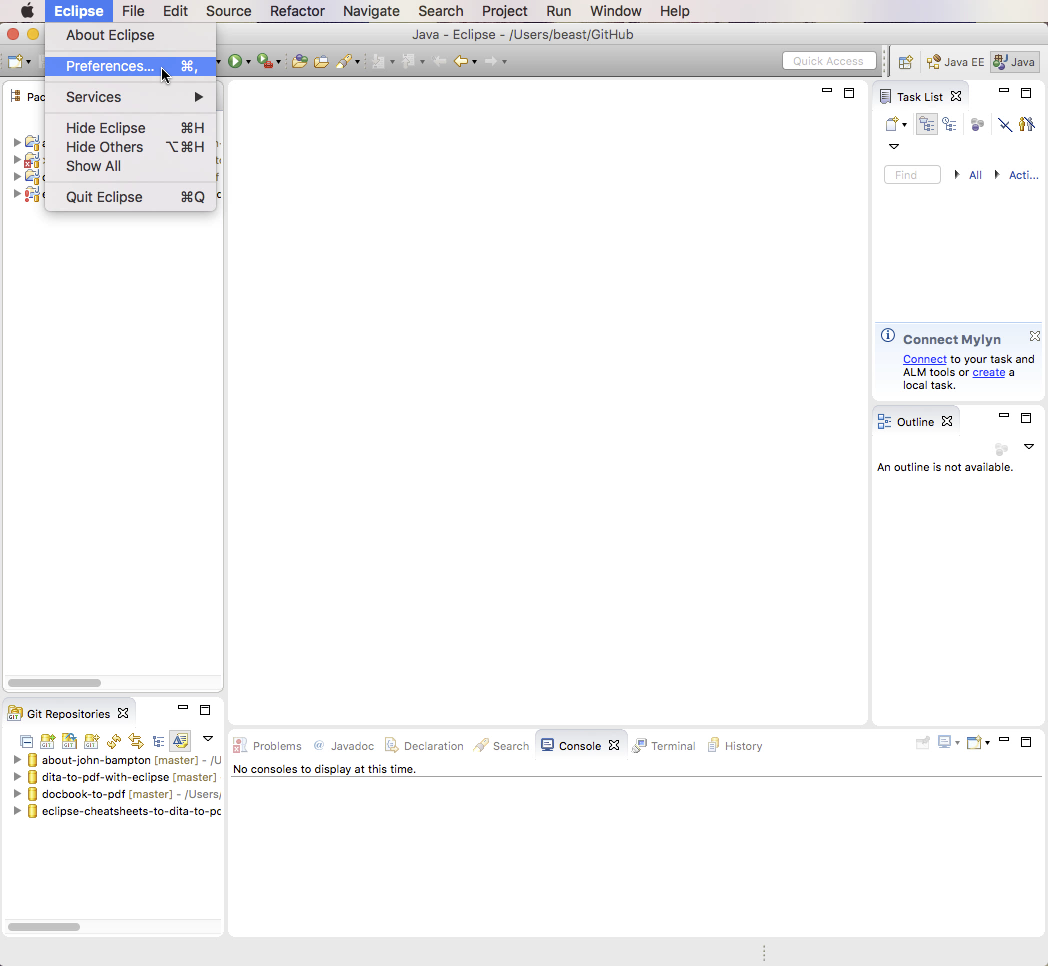This screenshot has height=966, width=1048.
Task: Click the yellow Back navigation arrow
Action: coord(461,62)
